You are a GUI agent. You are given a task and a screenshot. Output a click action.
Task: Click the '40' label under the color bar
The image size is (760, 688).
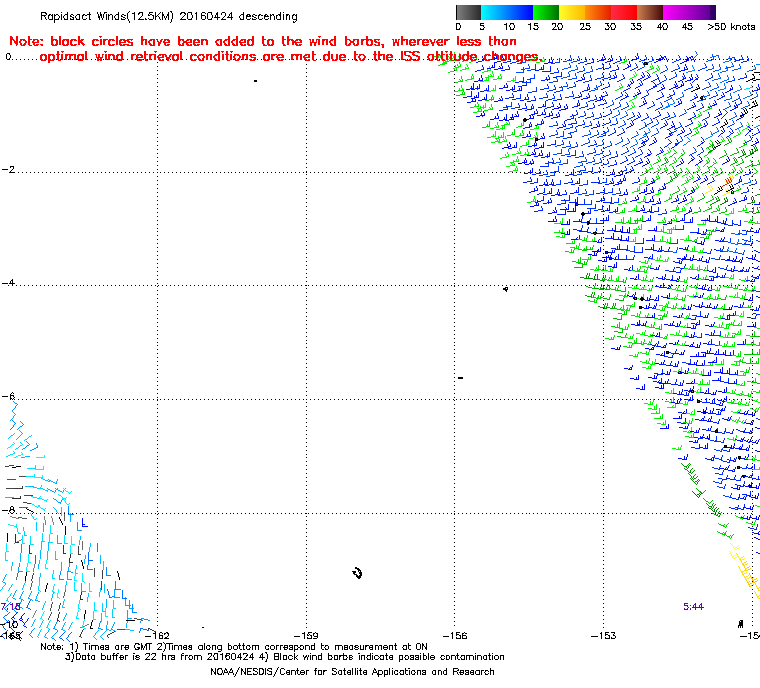pyautogui.click(x=662, y=27)
